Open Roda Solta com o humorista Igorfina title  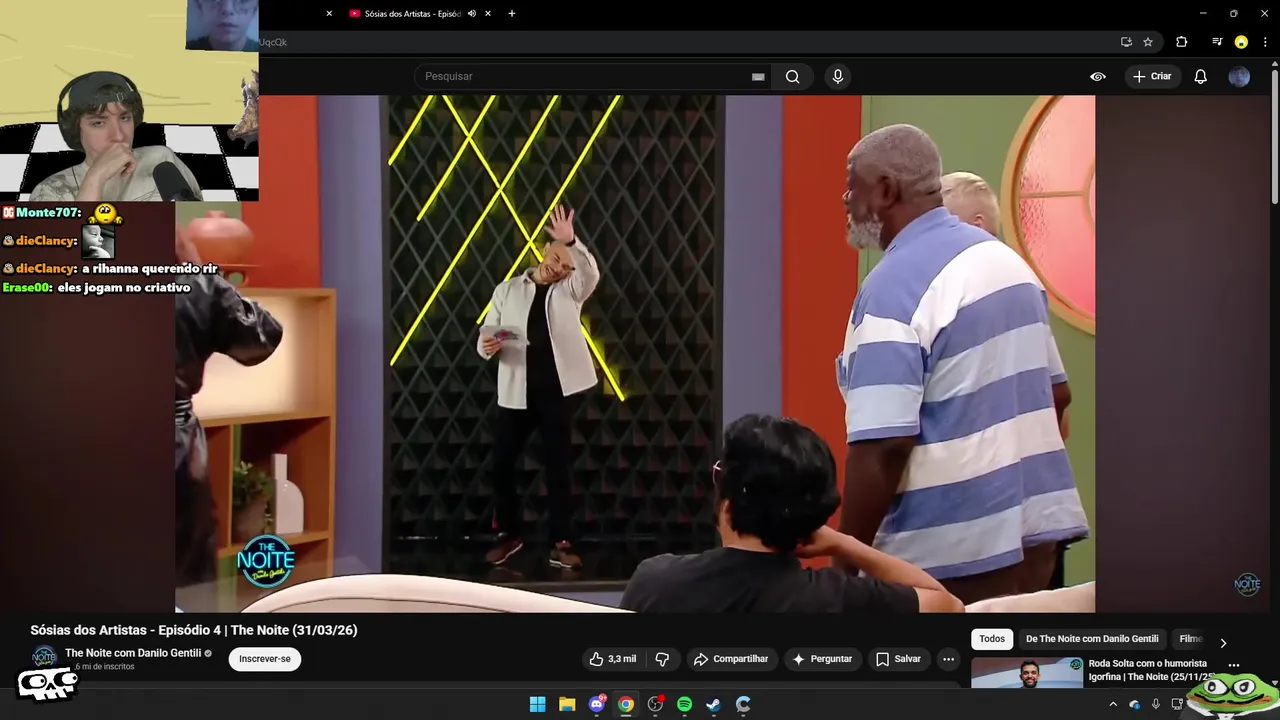[x=1151, y=670]
